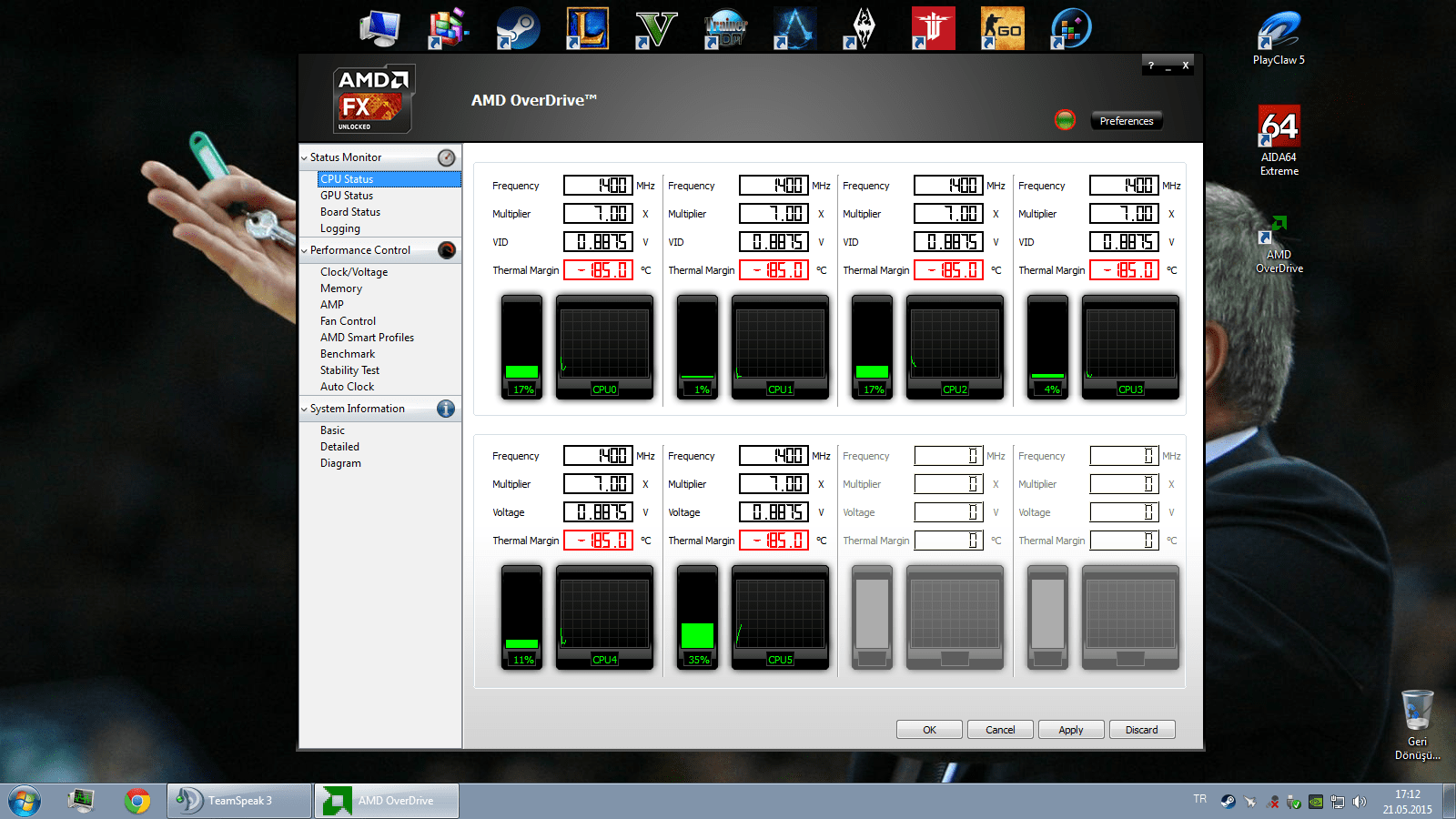Launch the GTA V desktop shortcut
This screenshot has width=1456, height=819.
[656, 28]
